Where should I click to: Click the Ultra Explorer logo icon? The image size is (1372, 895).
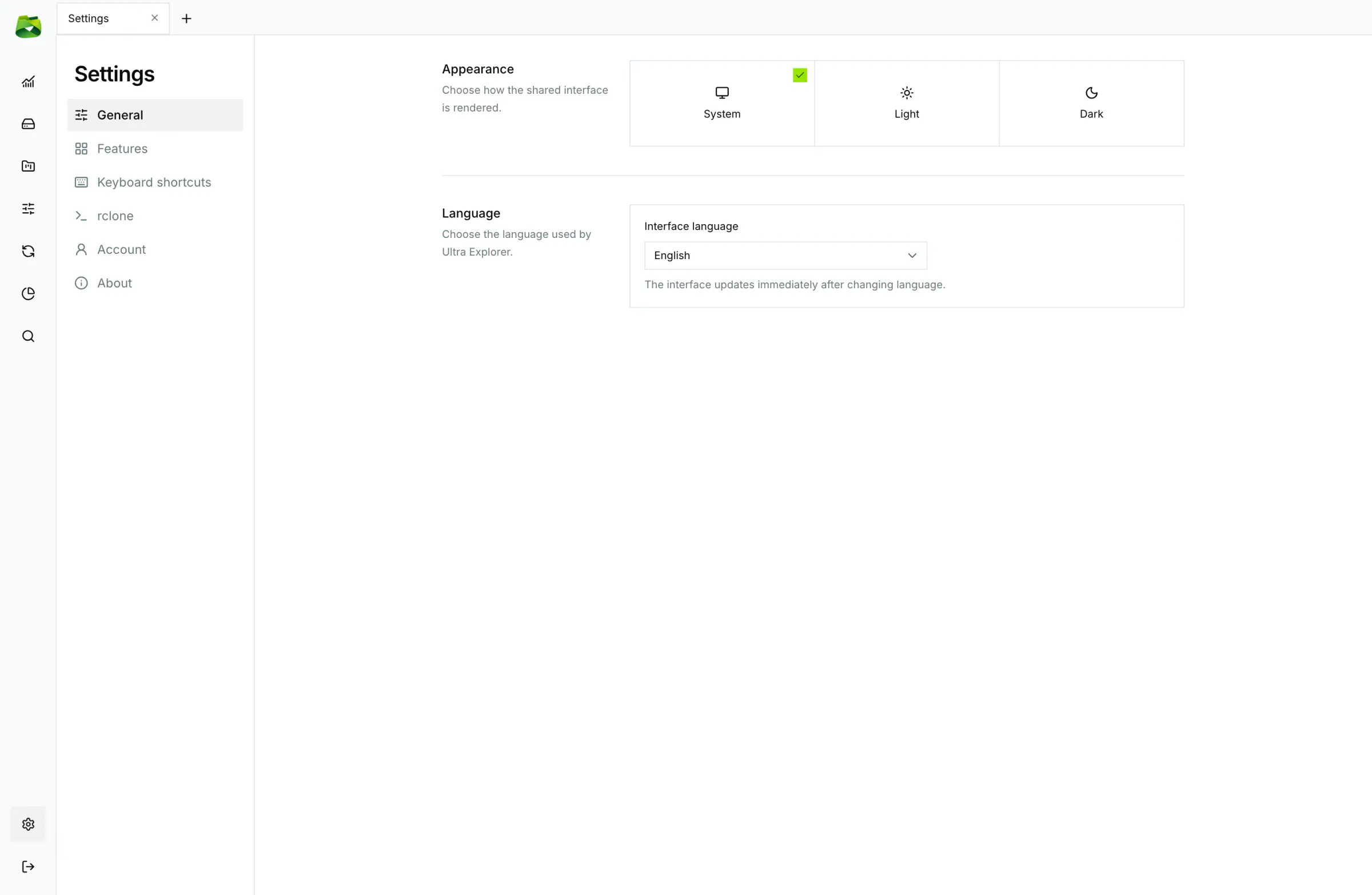point(28,27)
